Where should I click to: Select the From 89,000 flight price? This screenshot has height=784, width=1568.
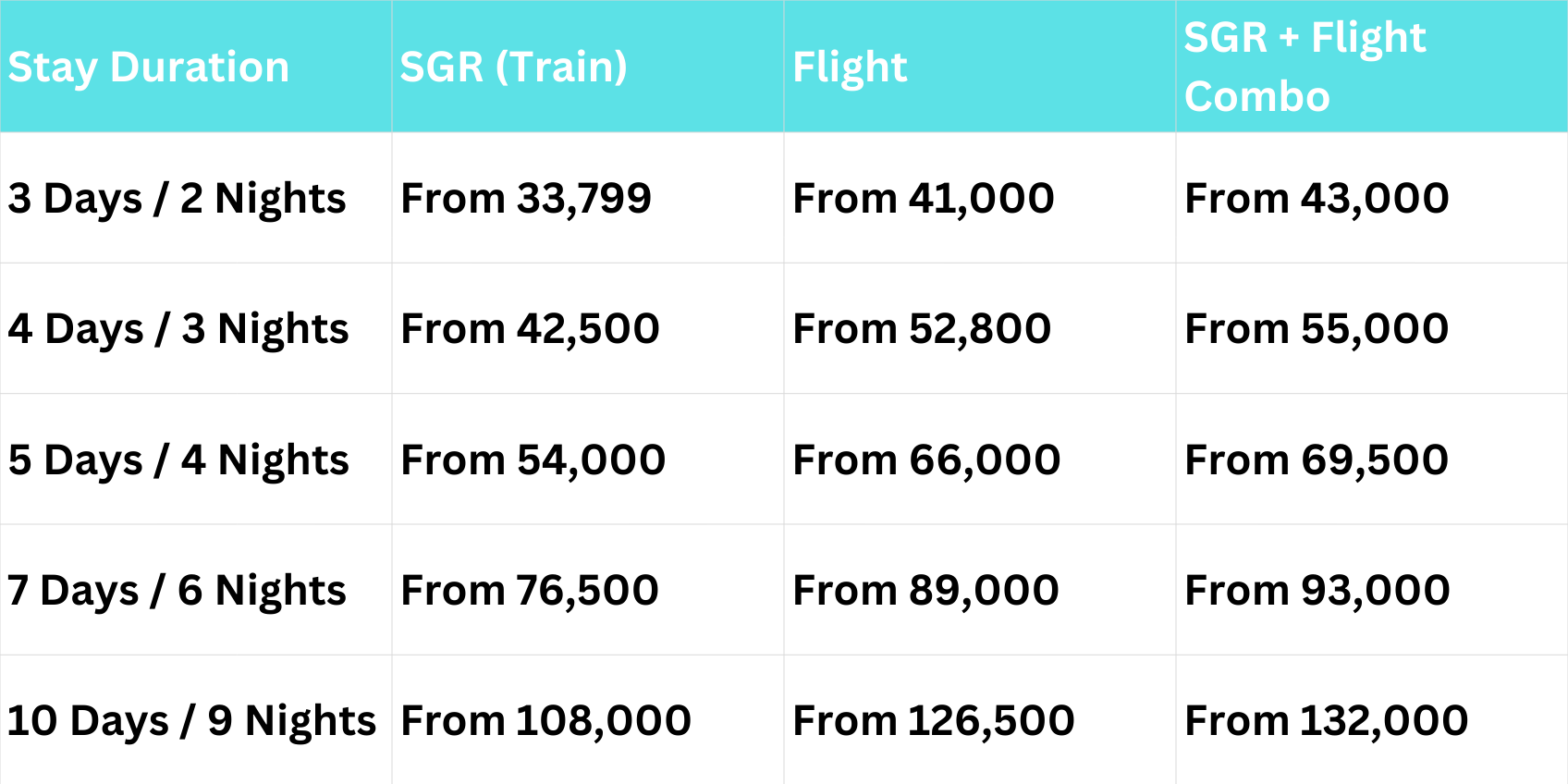coord(925,591)
